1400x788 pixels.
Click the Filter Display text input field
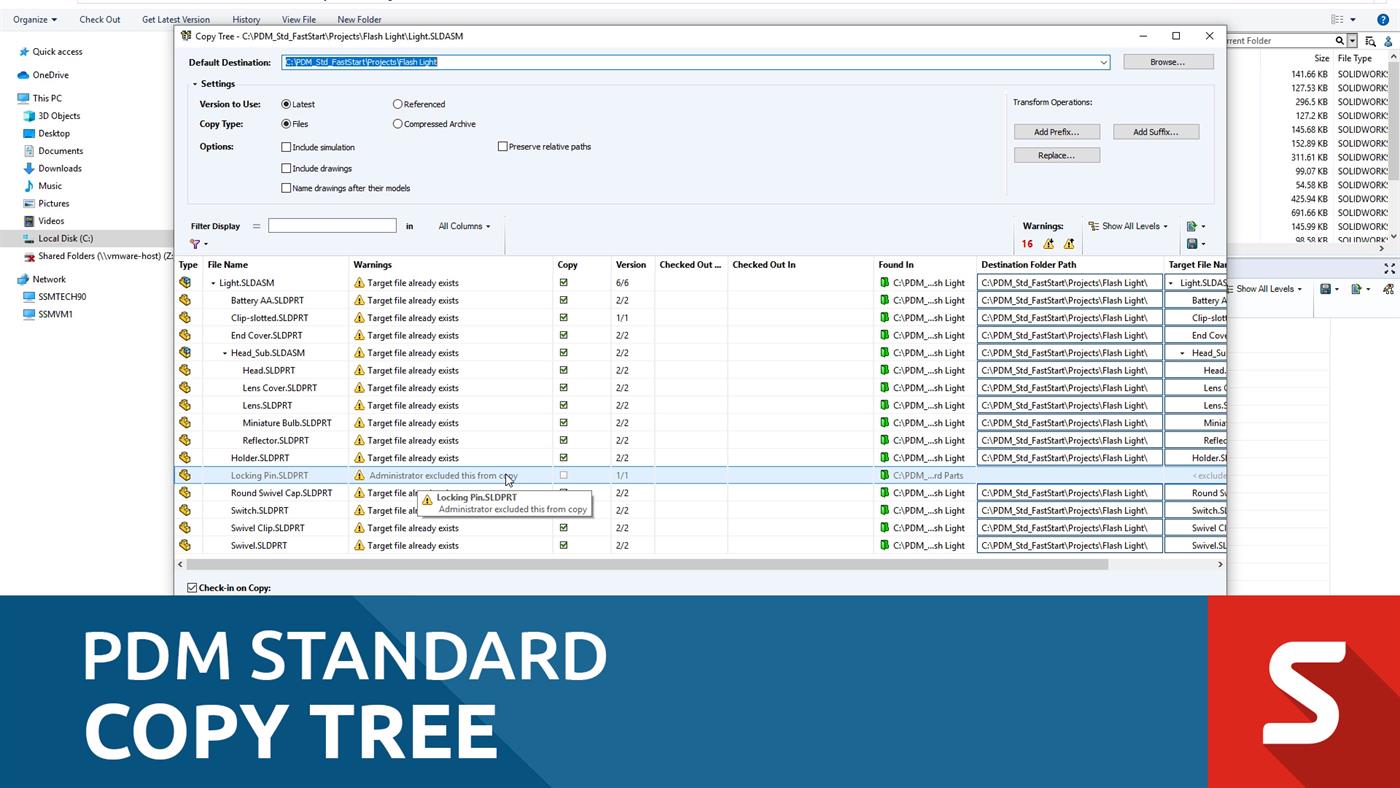(332, 226)
